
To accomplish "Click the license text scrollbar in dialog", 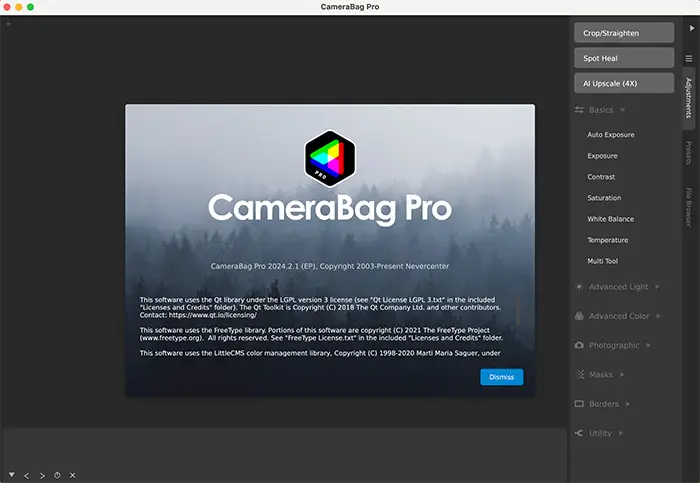I will [x=518, y=309].
